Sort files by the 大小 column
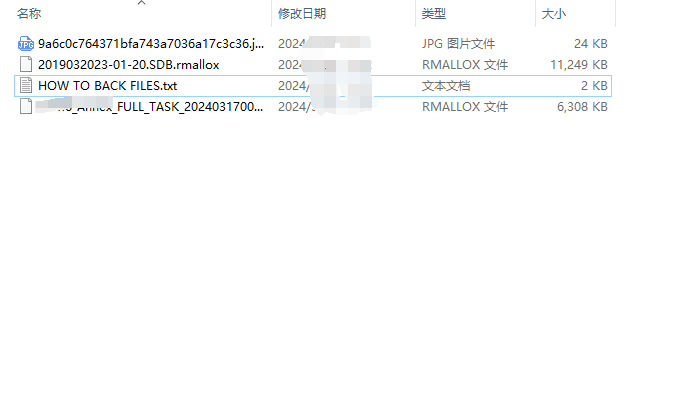The width and height of the screenshot is (684, 408). pos(554,14)
